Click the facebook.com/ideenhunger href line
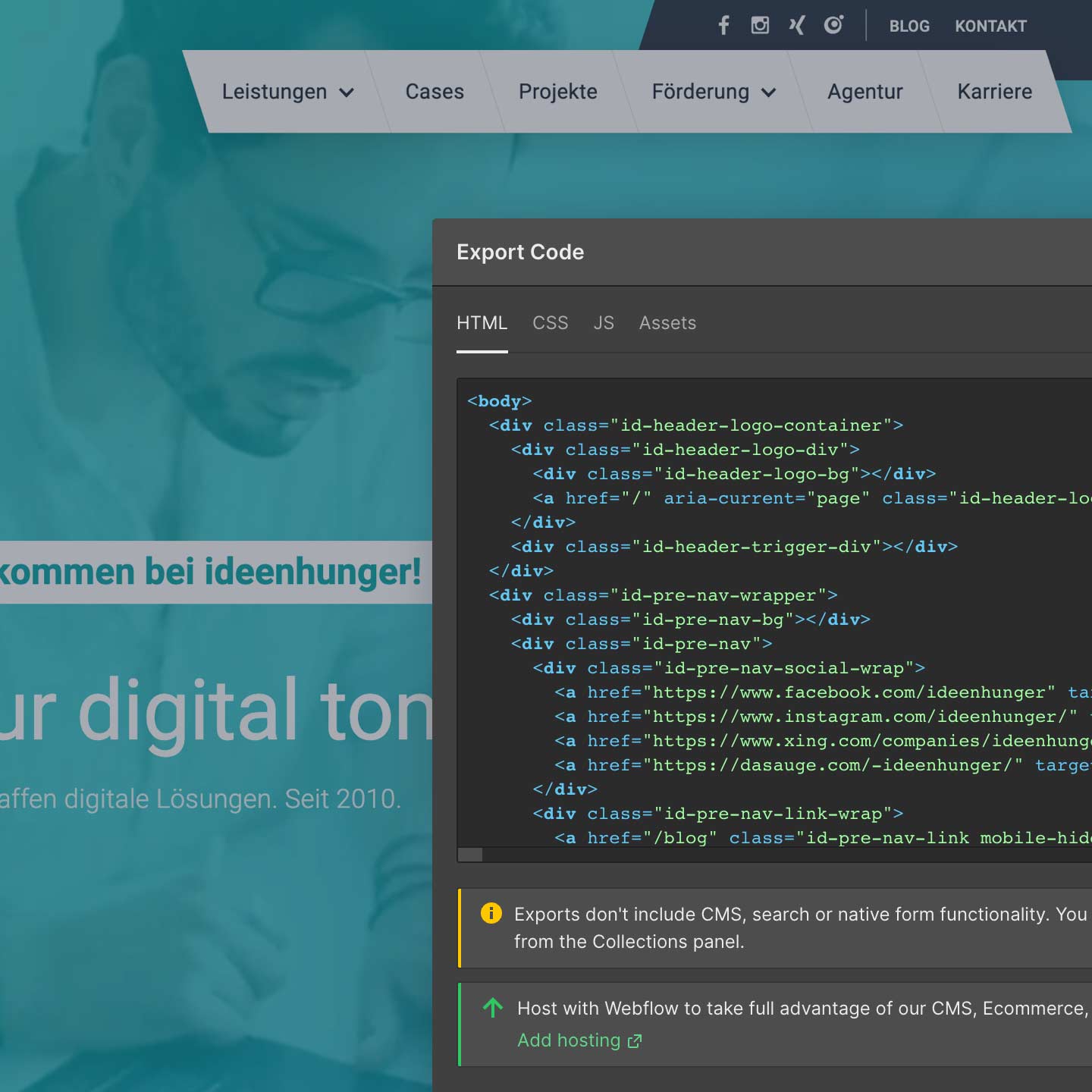The image size is (1092, 1092). pos(823,692)
